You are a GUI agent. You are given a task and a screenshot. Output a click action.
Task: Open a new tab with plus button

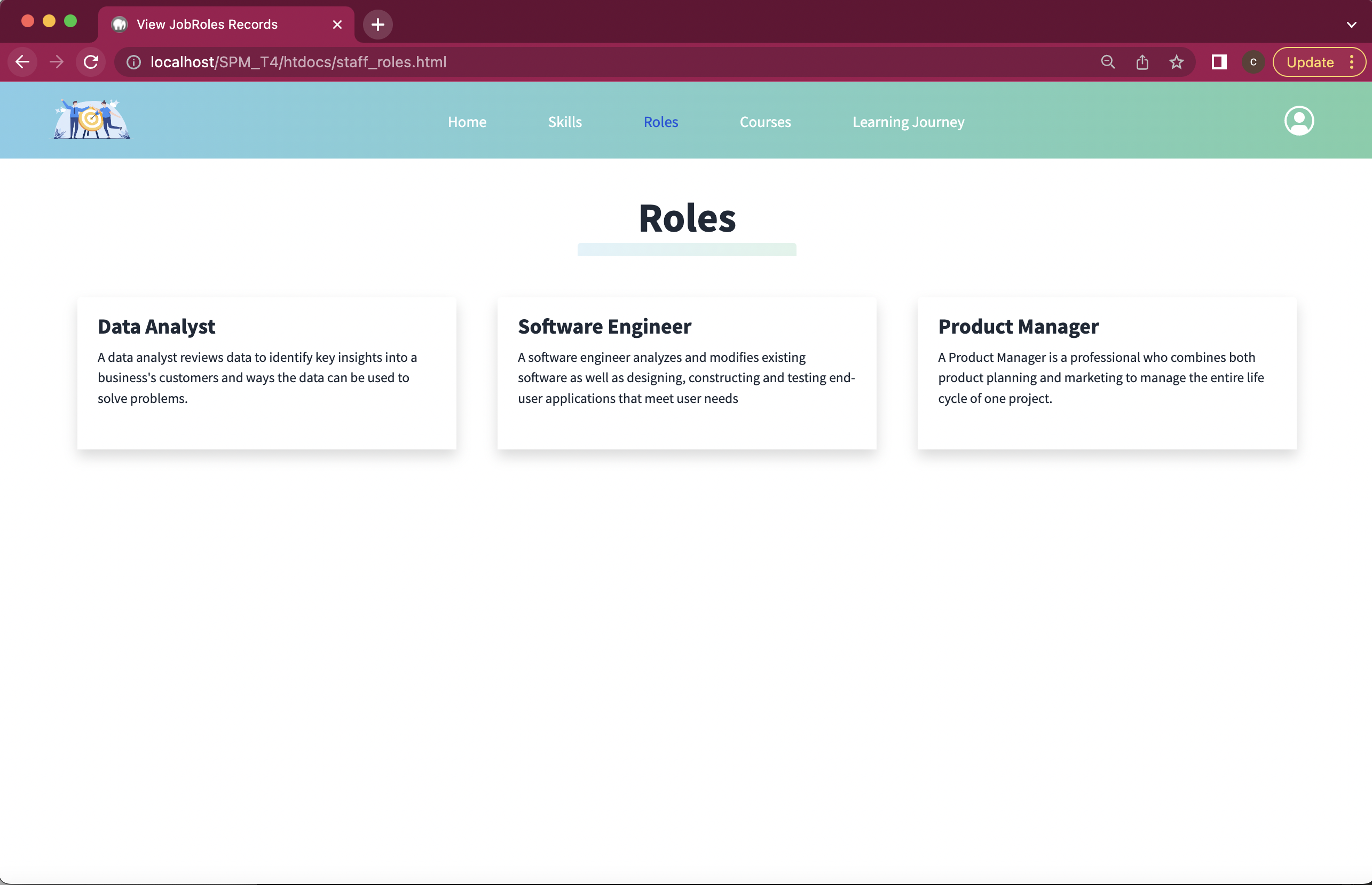(377, 24)
